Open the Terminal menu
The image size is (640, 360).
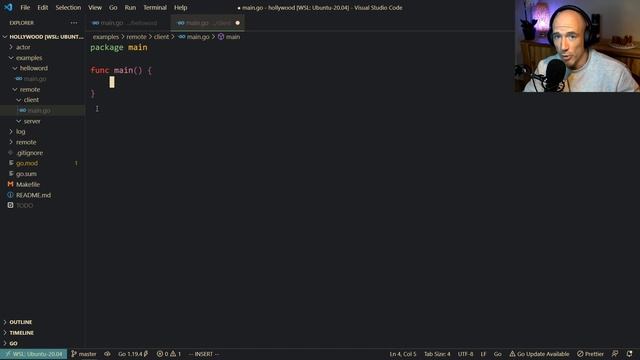[155, 7]
